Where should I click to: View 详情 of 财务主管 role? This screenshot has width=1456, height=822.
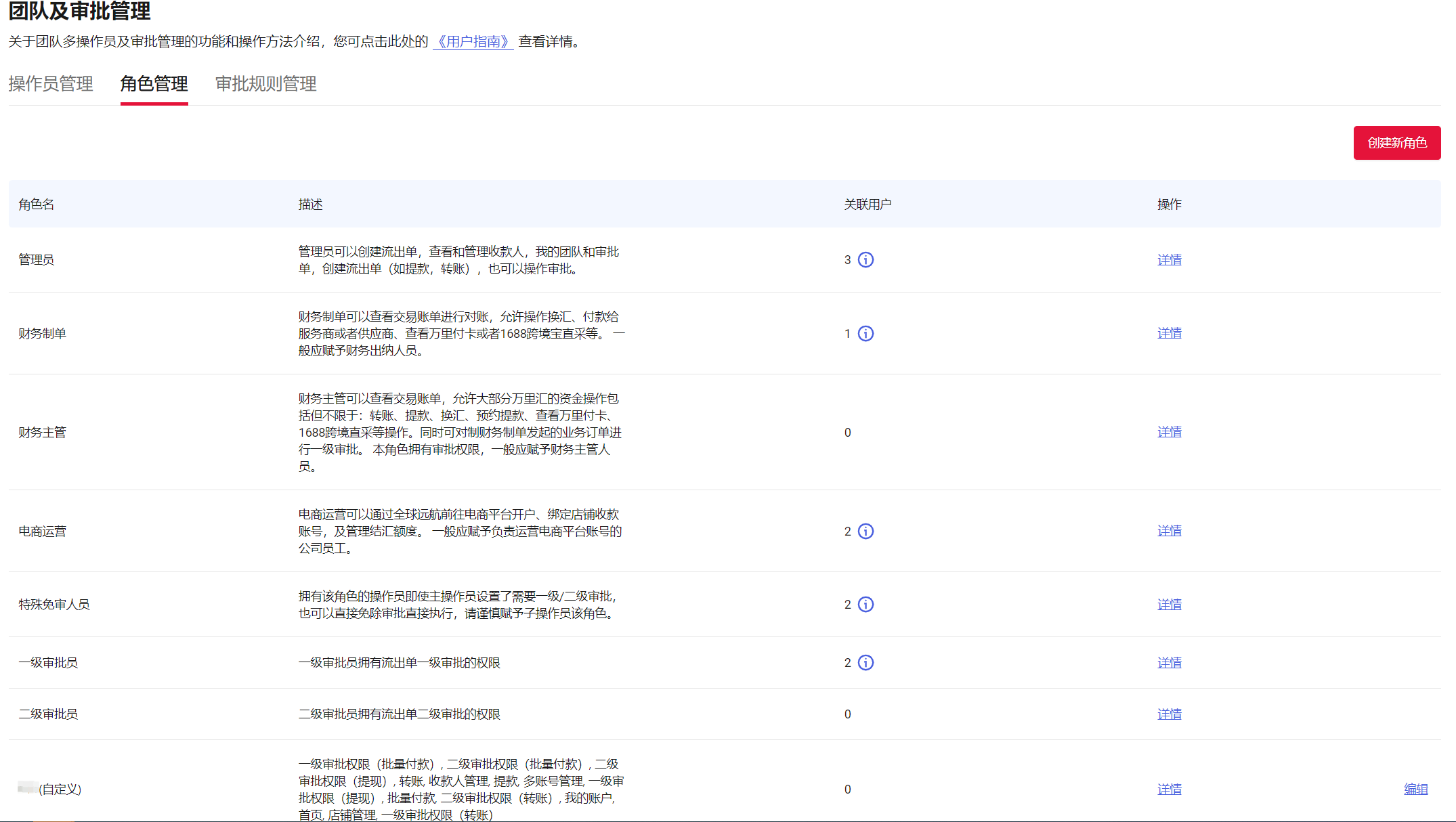point(1169,432)
